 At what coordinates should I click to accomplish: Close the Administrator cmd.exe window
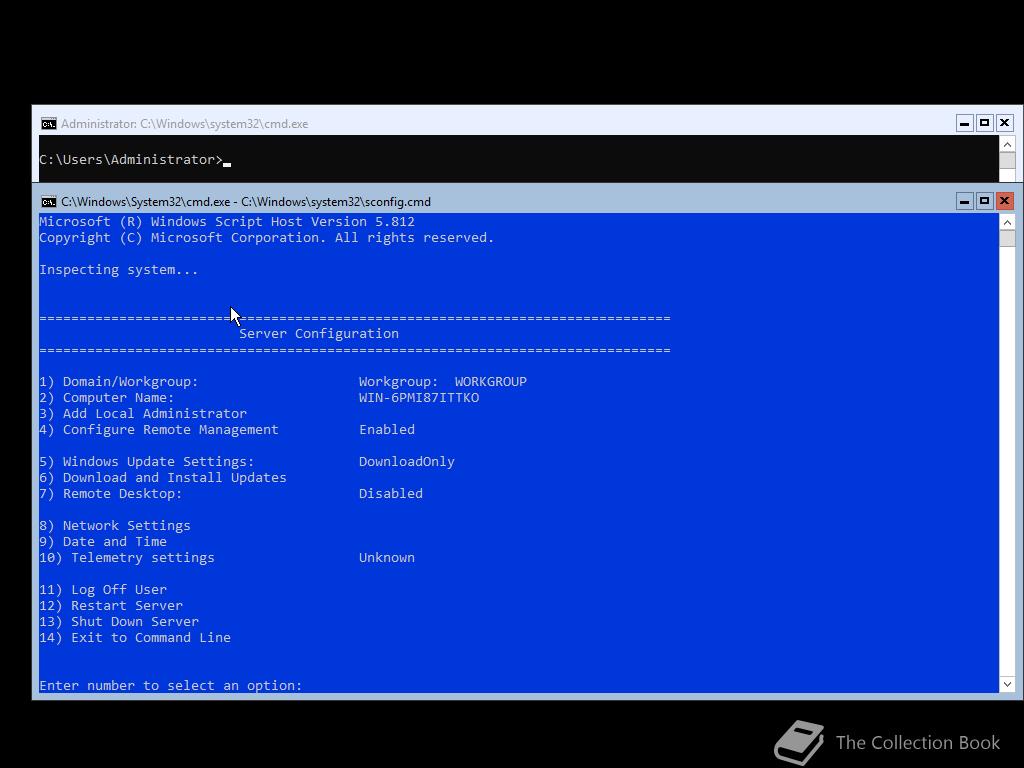(1004, 123)
